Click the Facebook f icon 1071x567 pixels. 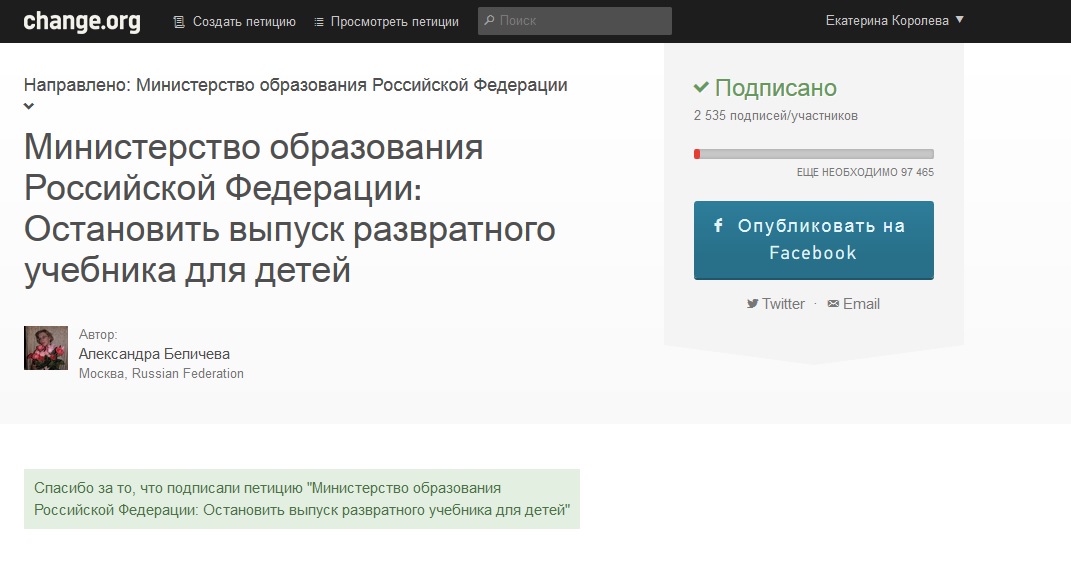click(x=719, y=225)
